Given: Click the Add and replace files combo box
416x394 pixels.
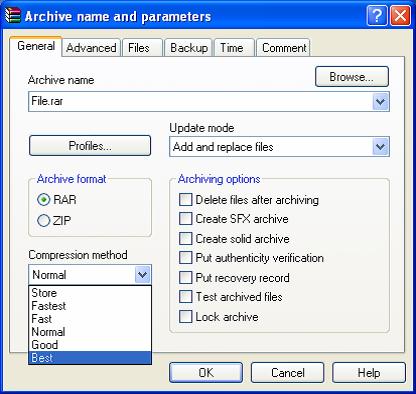Looking at the screenshot, I should point(279,147).
